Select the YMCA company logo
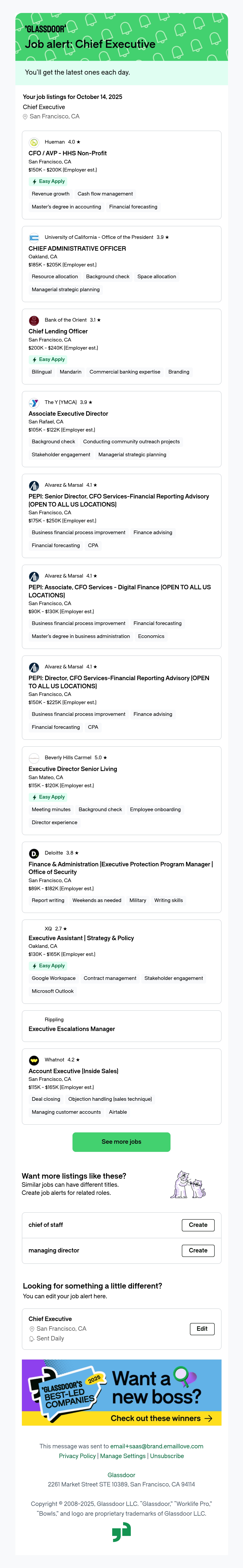 pyautogui.click(x=34, y=402)
